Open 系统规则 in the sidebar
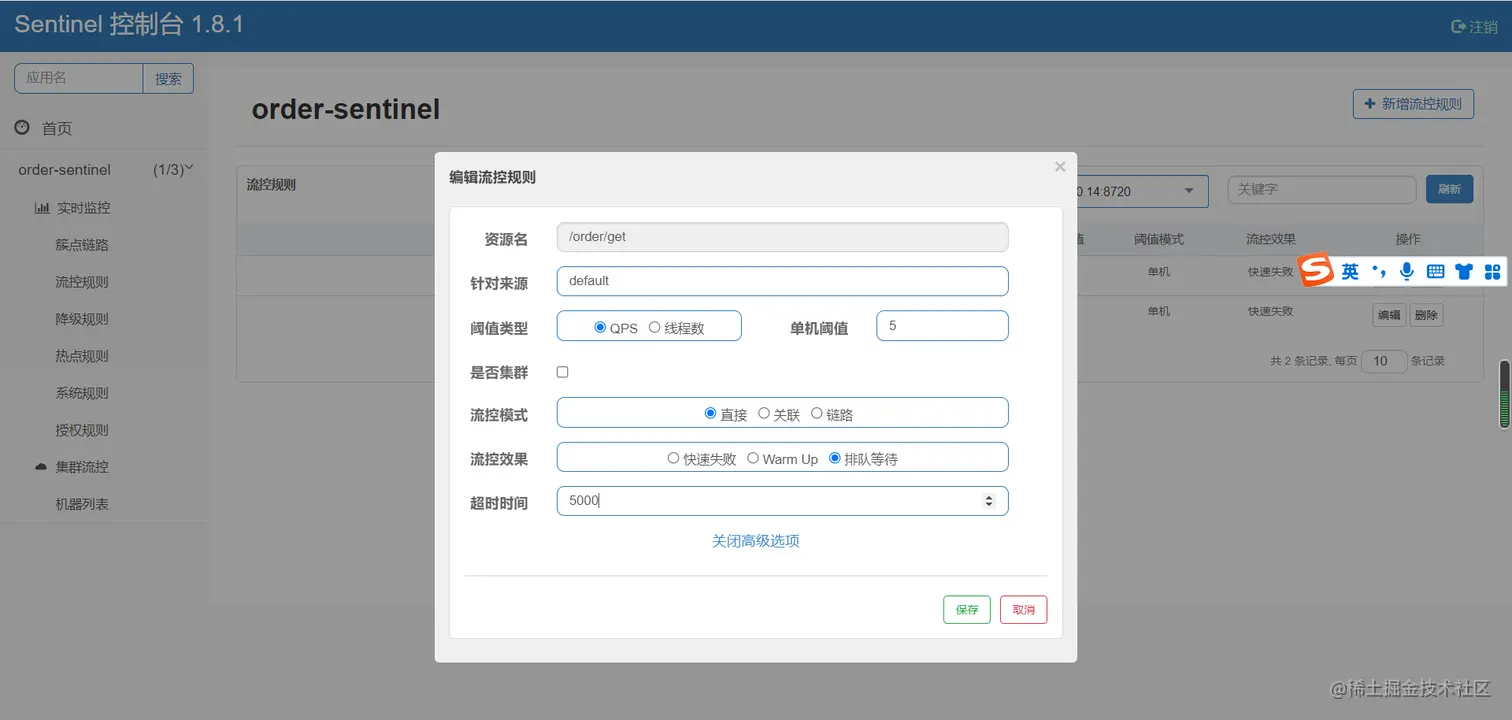This screenshot has height=720, width=1512. [x=82, y=393]
